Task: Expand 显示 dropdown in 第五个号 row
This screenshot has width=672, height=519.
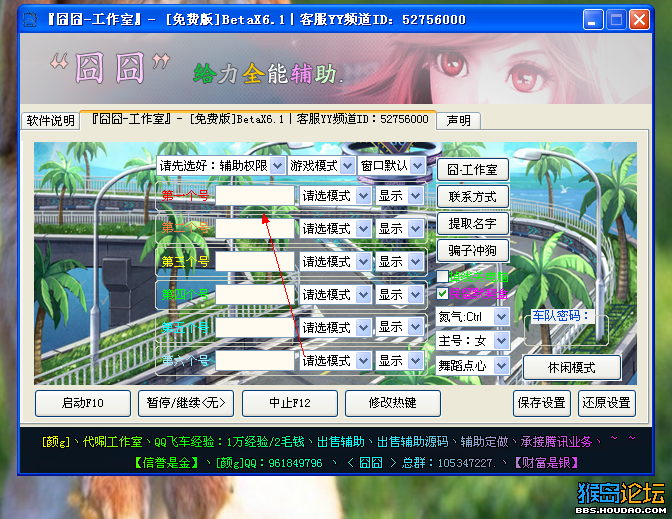Action: click(399, 327)
